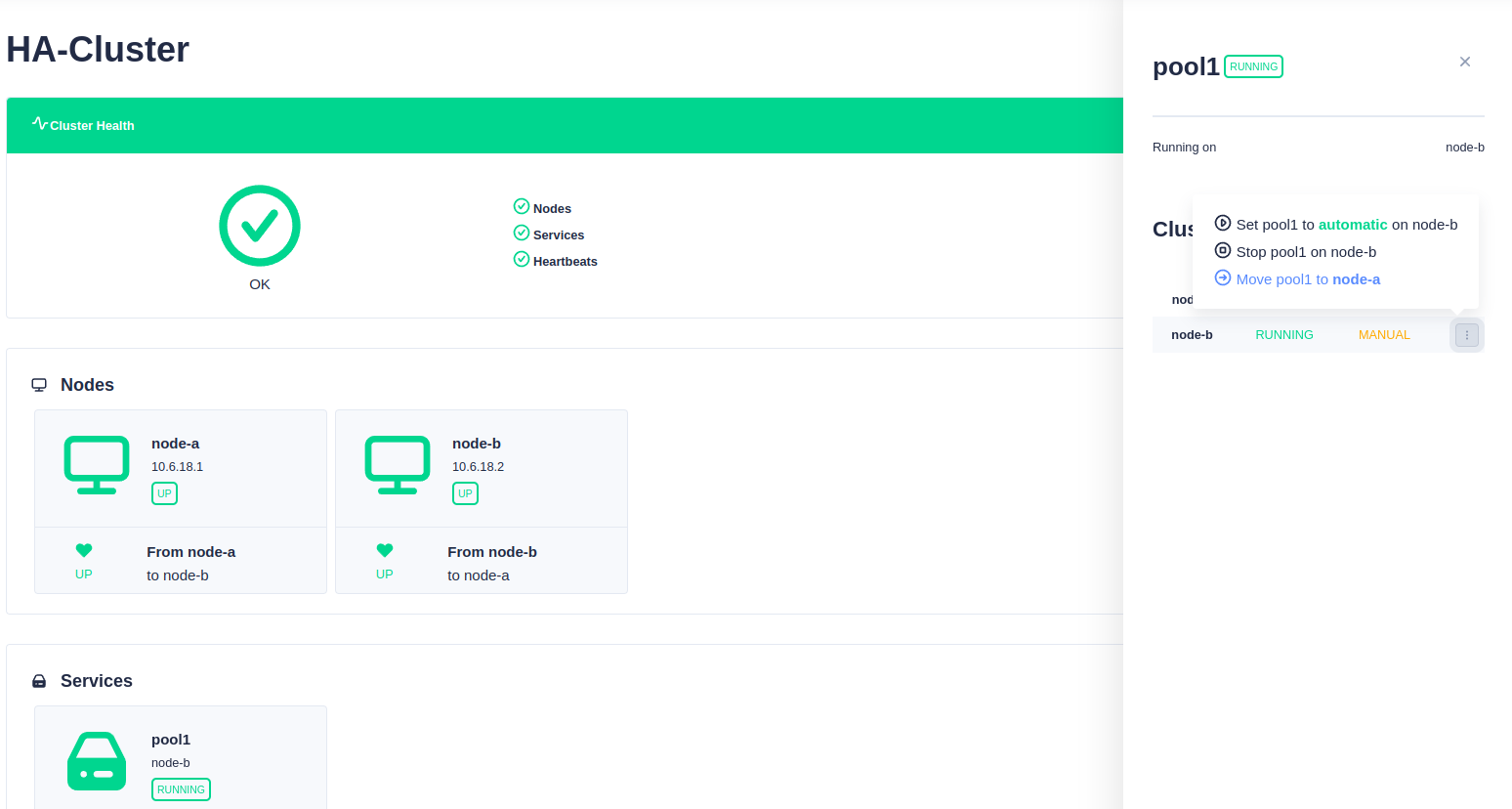Viewport: 1512px width, 809px height.
Task: Click the Nodes section monitor icon
Action: (x=39, y=385)
